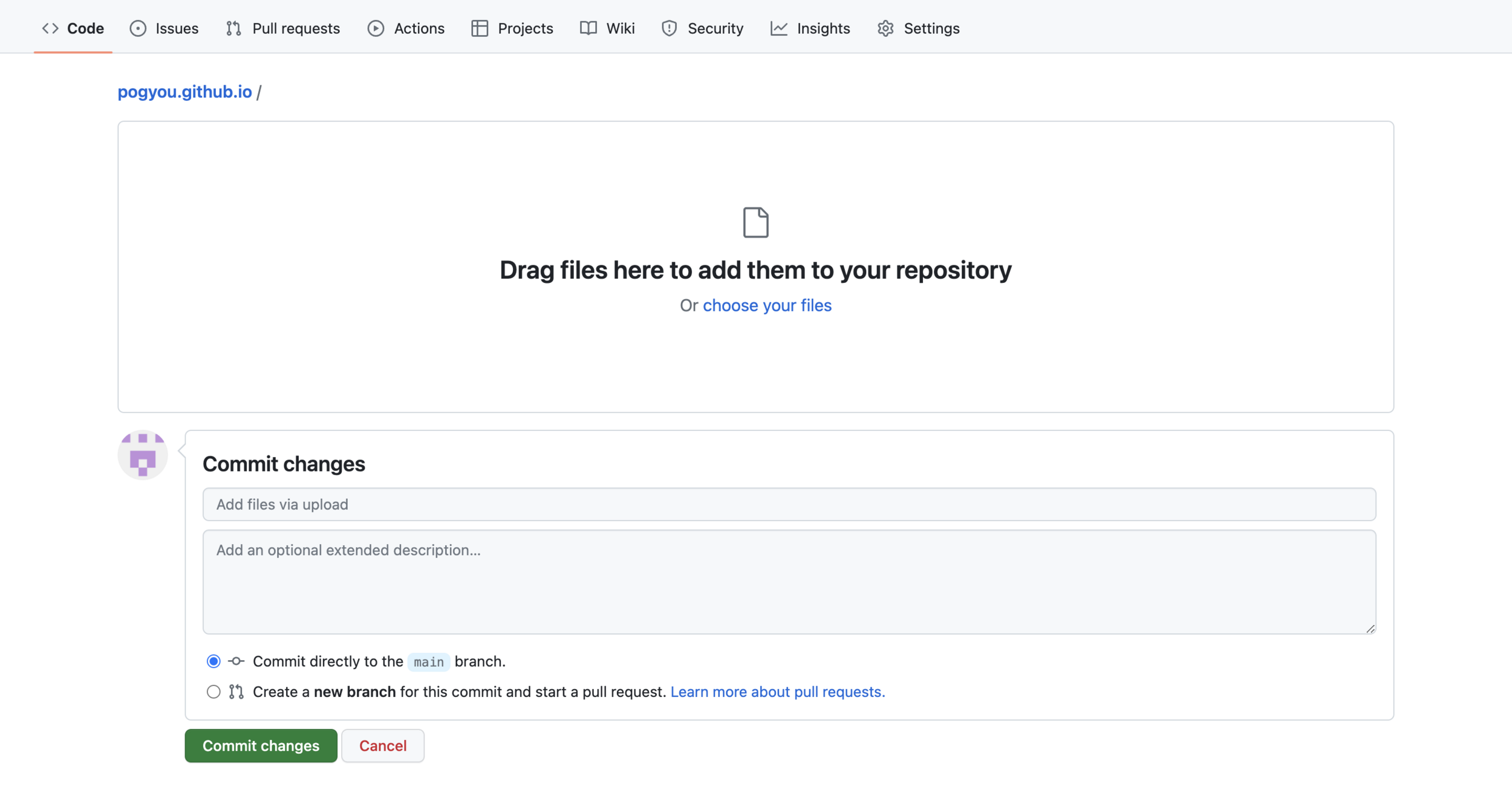
Task: Click the Security shield icon
Action: click(x=669, y=28)
